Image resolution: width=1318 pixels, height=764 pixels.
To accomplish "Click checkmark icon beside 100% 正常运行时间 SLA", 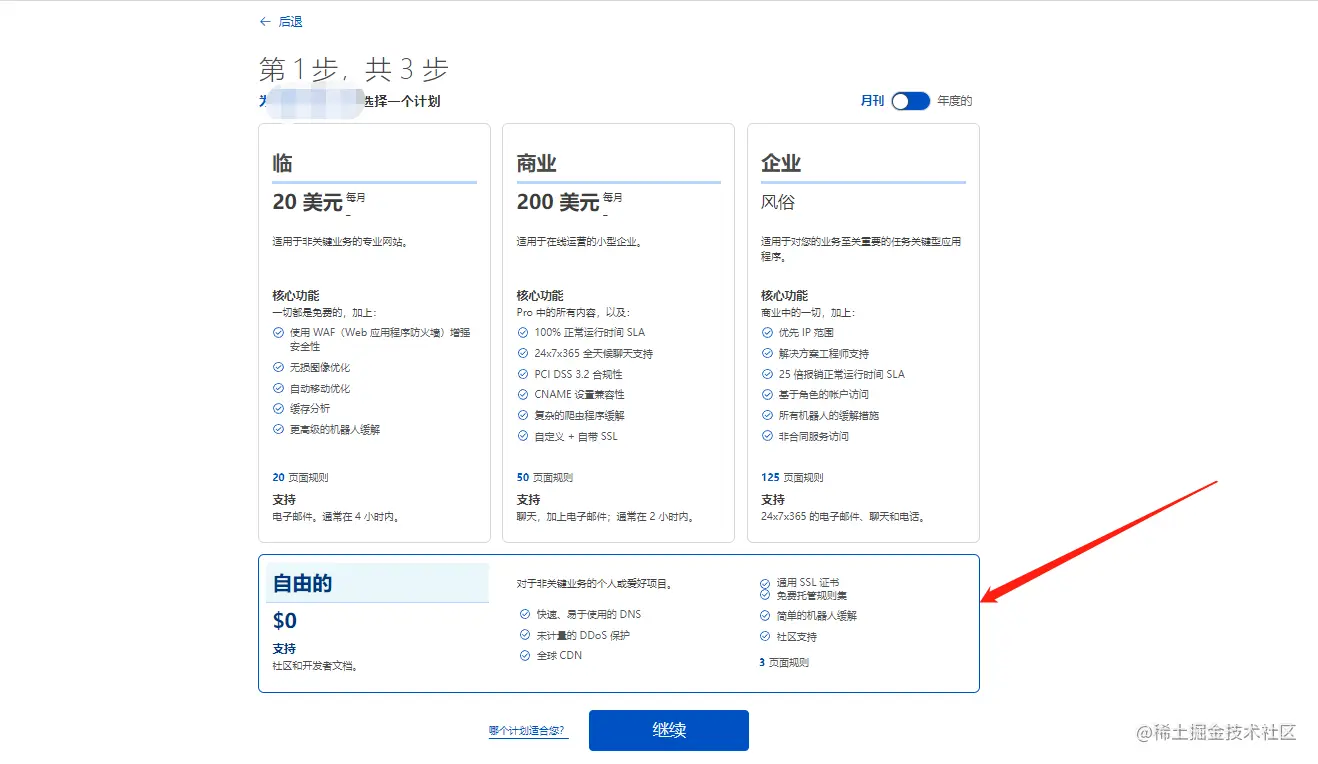I will click(x=522, y=332).
